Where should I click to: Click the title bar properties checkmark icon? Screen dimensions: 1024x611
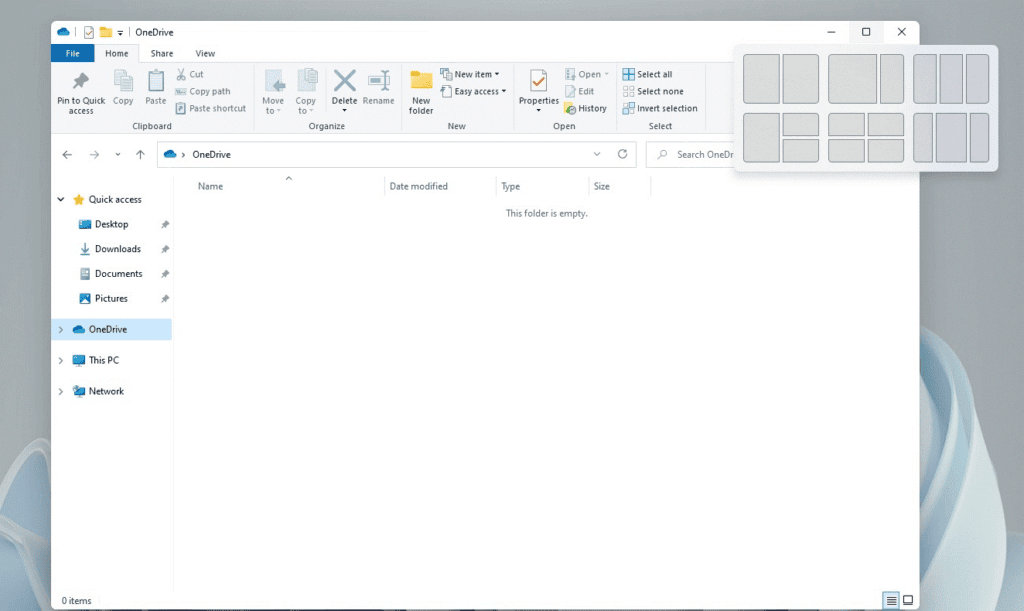point(89,32)
